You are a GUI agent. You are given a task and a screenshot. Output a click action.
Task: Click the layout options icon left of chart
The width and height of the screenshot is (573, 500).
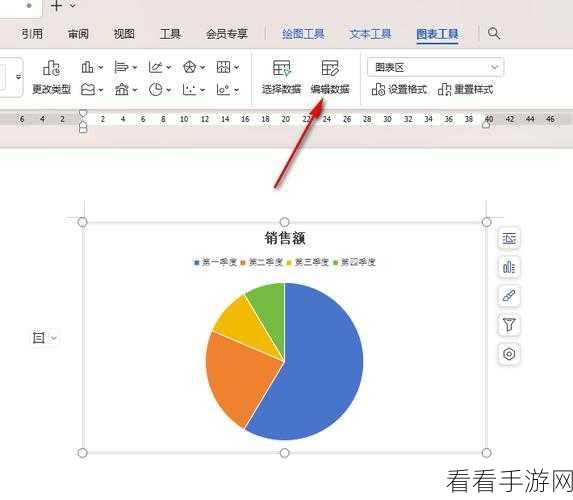pos(39,337)
